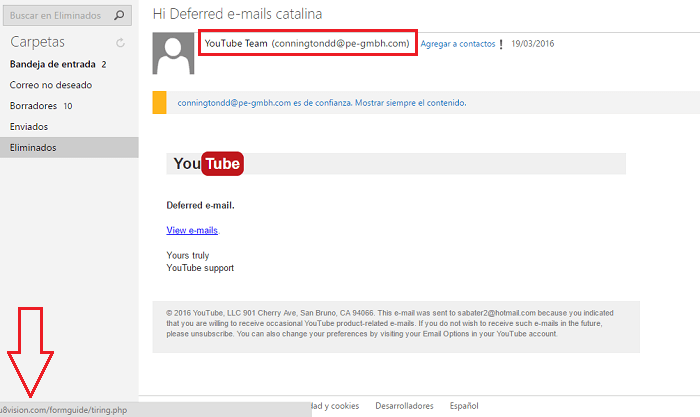
Task: Click the sender avatar picture
Action: click(x=173, y=53)
